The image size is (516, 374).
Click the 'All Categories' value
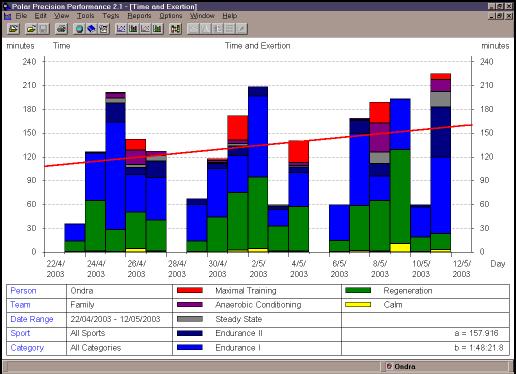pos(96,348)
